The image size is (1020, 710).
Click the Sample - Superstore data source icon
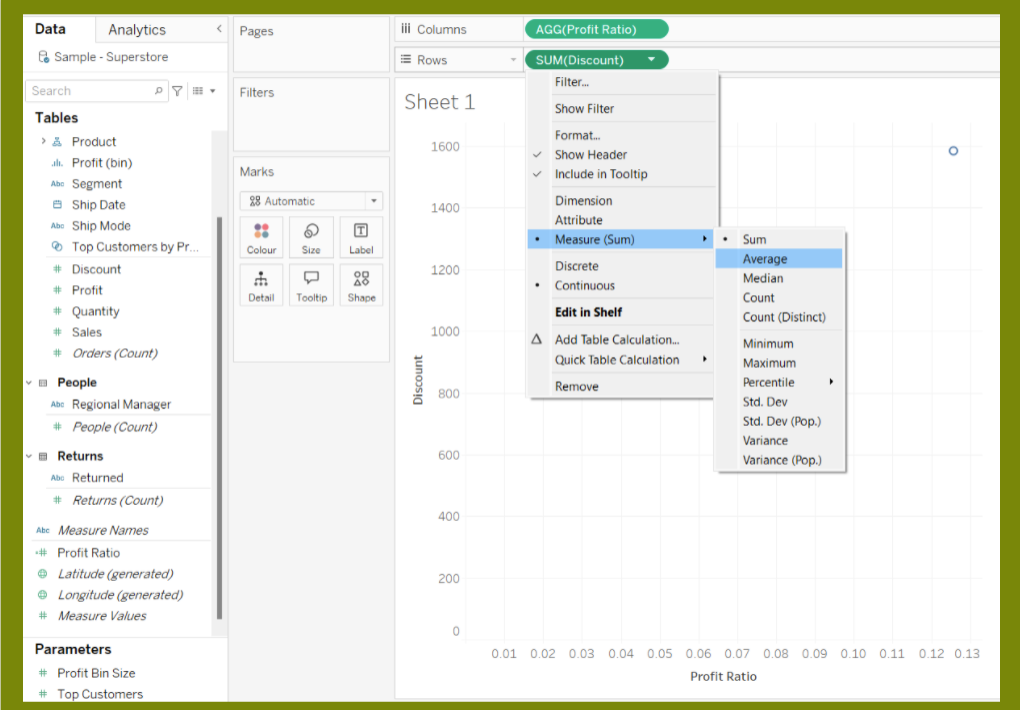(x=43, y=57)
